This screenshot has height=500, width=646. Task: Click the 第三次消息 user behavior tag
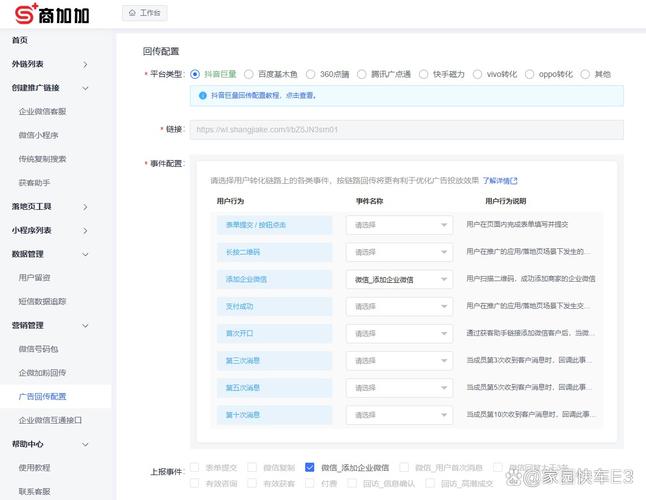274,361
